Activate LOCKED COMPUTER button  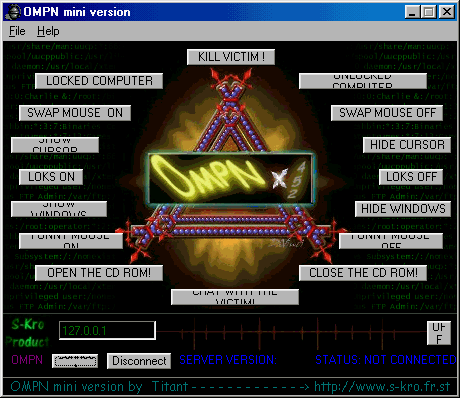pyautogui.click(x=99, y=81)
